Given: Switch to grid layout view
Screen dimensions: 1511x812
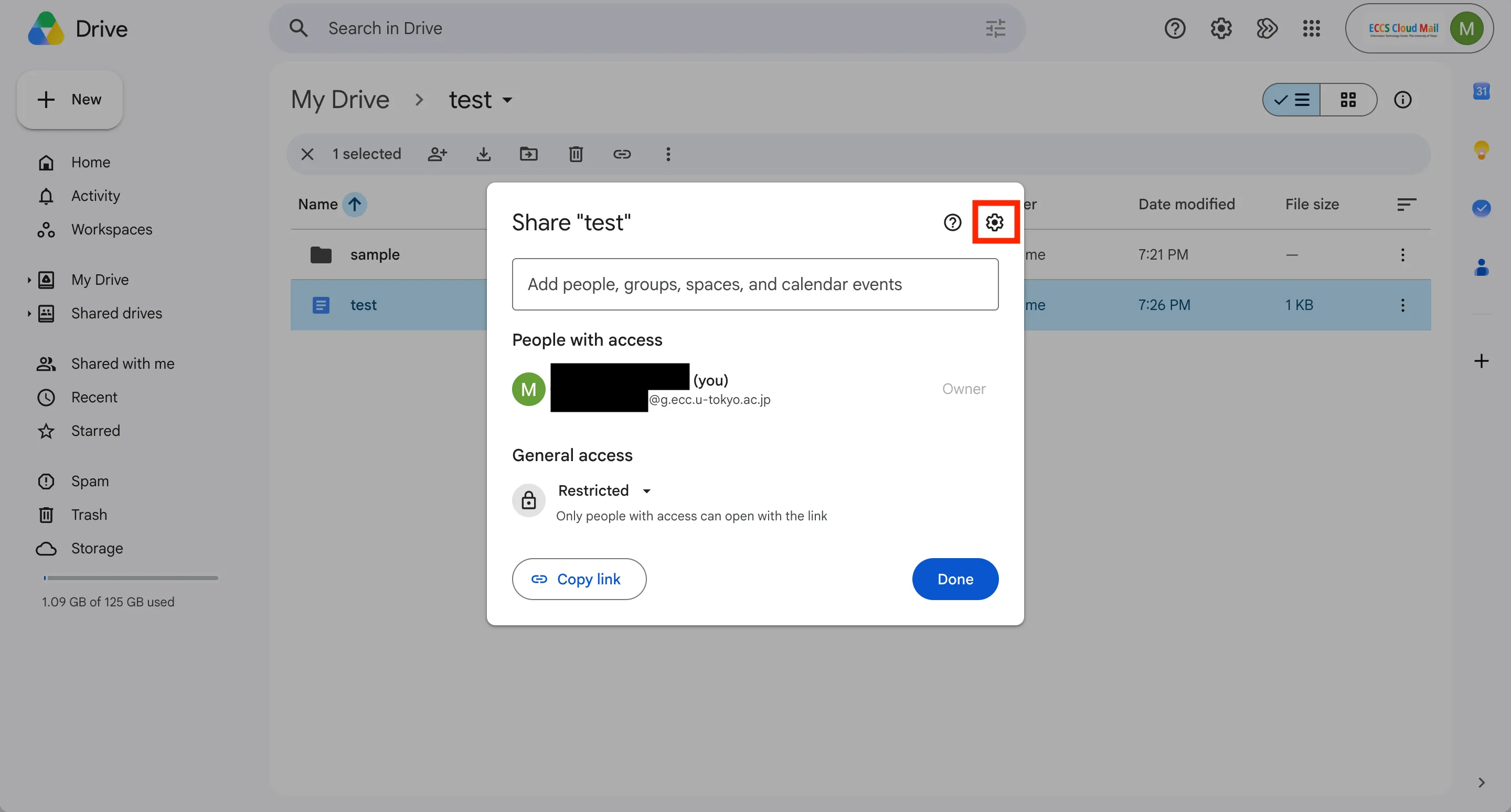Looking at the screenshot, I should [x=1348, y=100].
